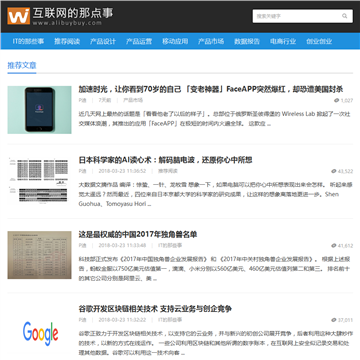The width and height of the screenshot is (360, 360).
Task: Click the FaceAPP article excerpt text
Action: point(214,119)
